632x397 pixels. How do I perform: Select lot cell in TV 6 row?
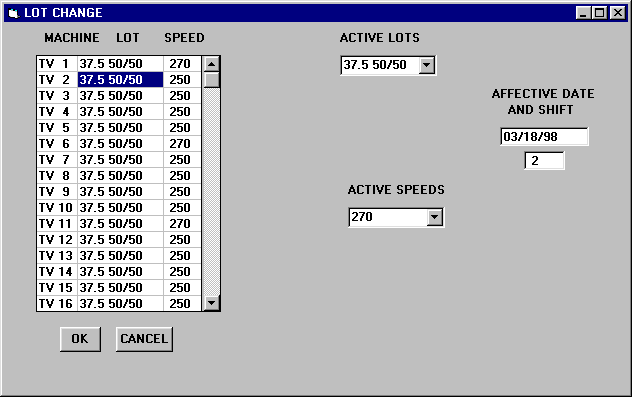click(121, 144)
